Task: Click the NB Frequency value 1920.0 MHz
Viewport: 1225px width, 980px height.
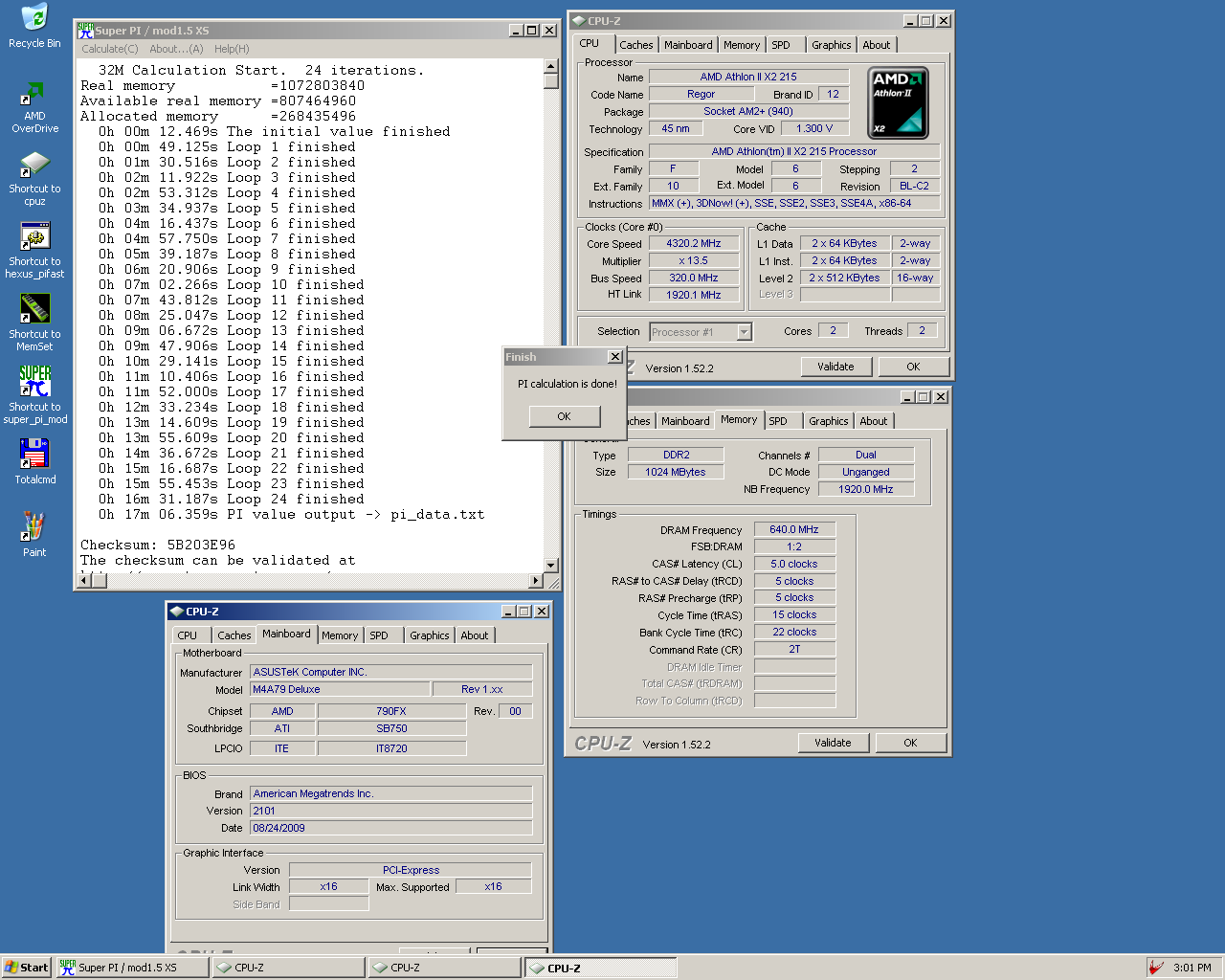Action: tap(866, 489)
